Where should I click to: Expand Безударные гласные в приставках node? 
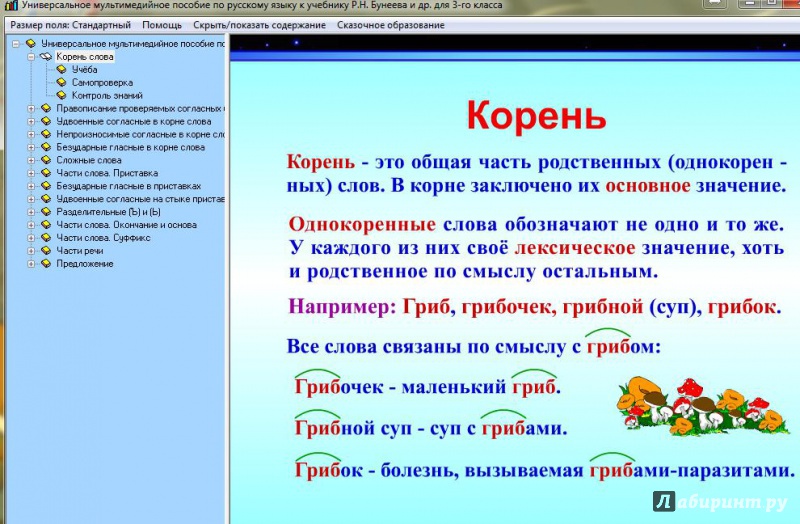31,186
